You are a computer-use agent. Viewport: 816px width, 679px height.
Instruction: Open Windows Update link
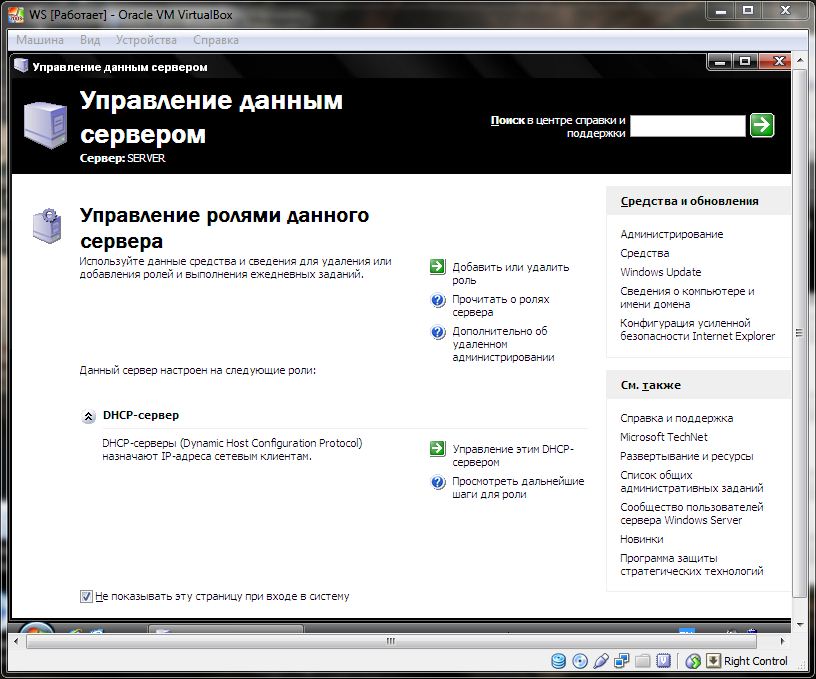(x=660, y=272)
